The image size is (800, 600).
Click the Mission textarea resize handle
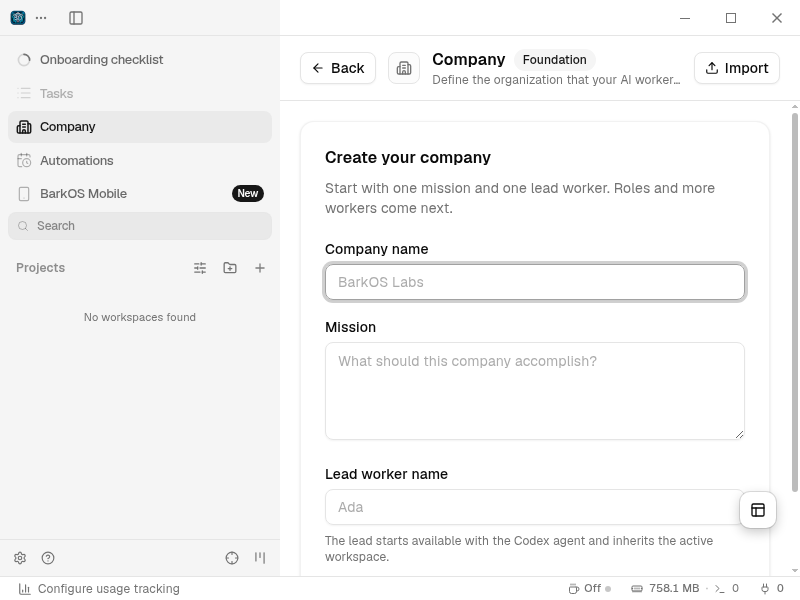click(739, 434)
